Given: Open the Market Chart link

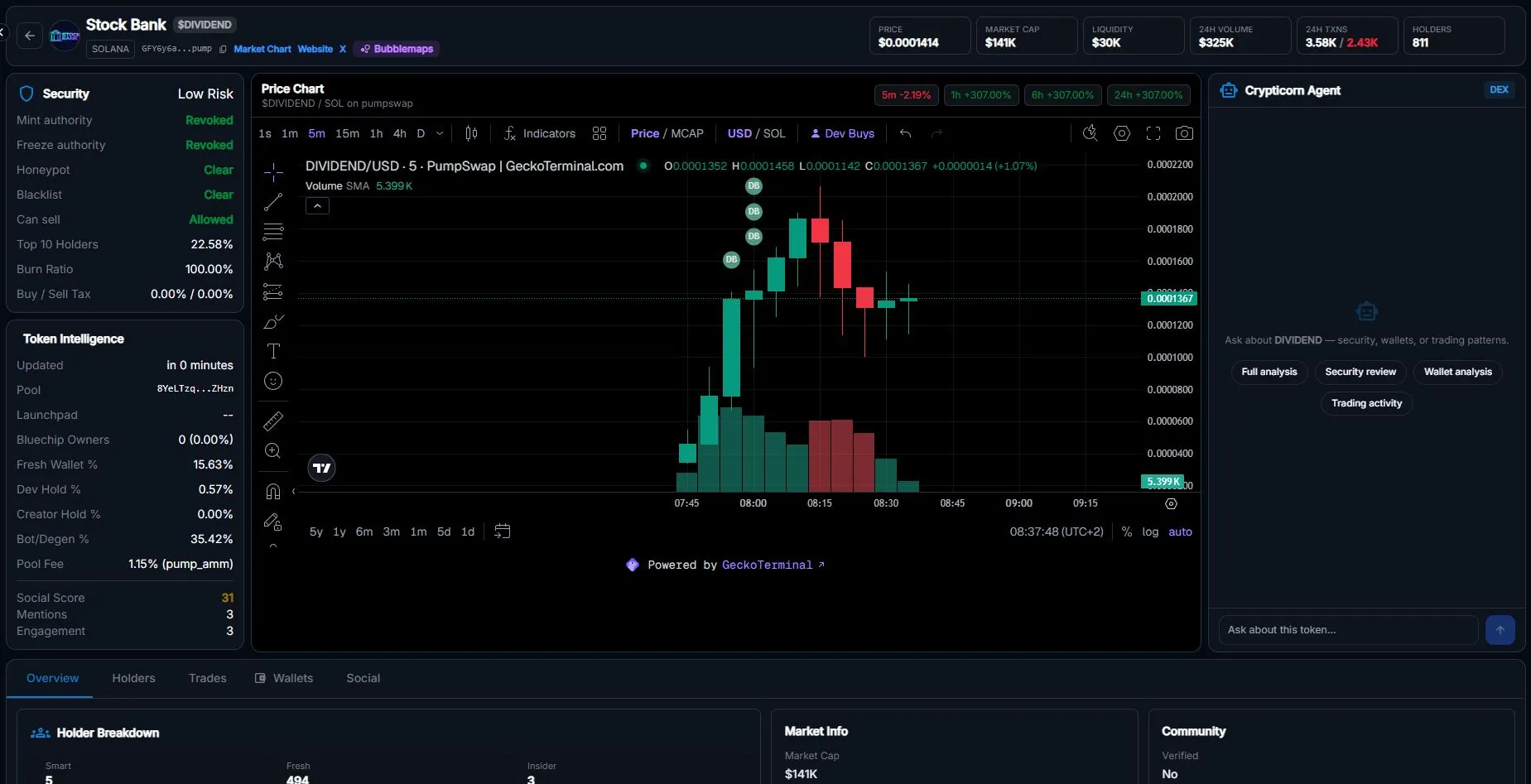Looking at the screenshot, I should click(x=262, y=49).
